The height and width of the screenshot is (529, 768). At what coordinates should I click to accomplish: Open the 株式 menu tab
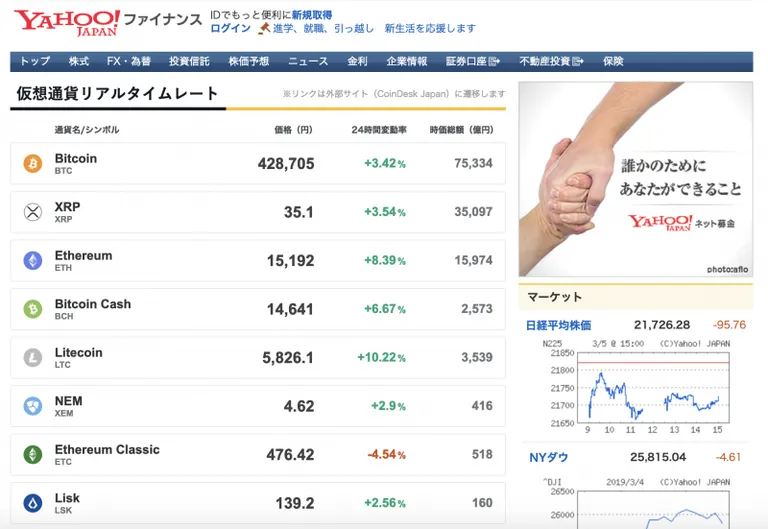[79, 61]
